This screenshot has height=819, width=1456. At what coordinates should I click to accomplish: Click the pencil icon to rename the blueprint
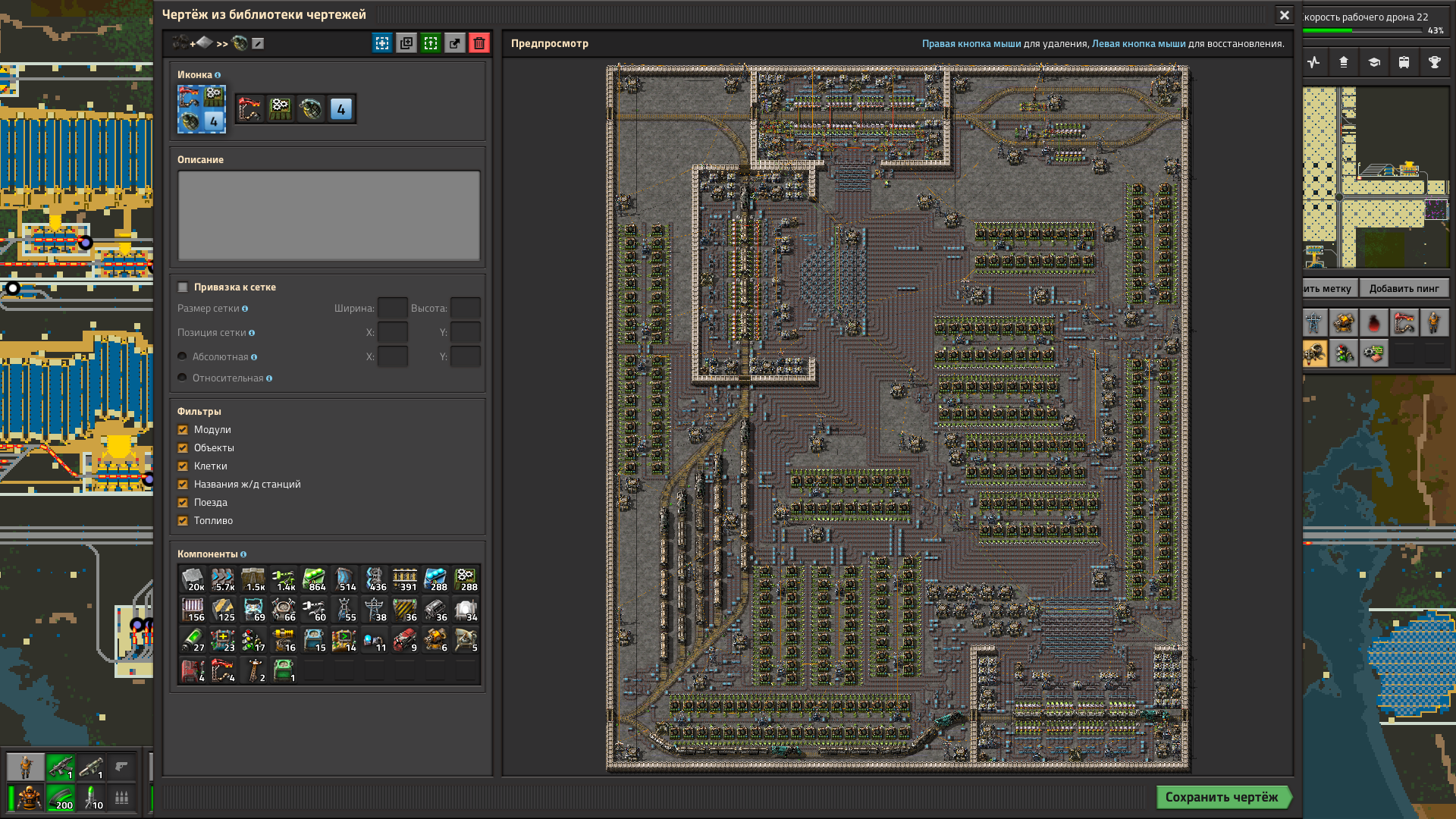258,44
